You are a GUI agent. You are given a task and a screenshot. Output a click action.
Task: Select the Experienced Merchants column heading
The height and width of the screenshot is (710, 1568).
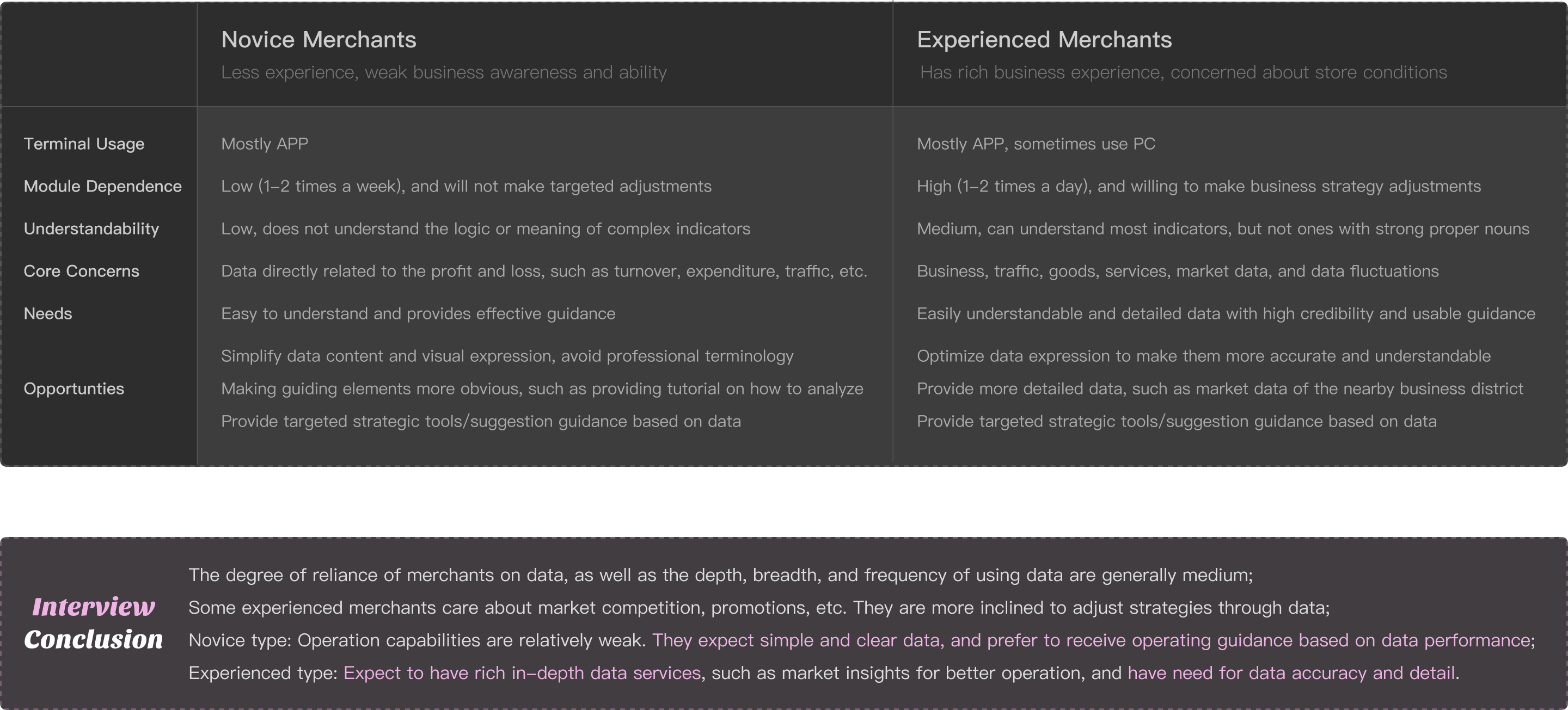point(1044,40)
